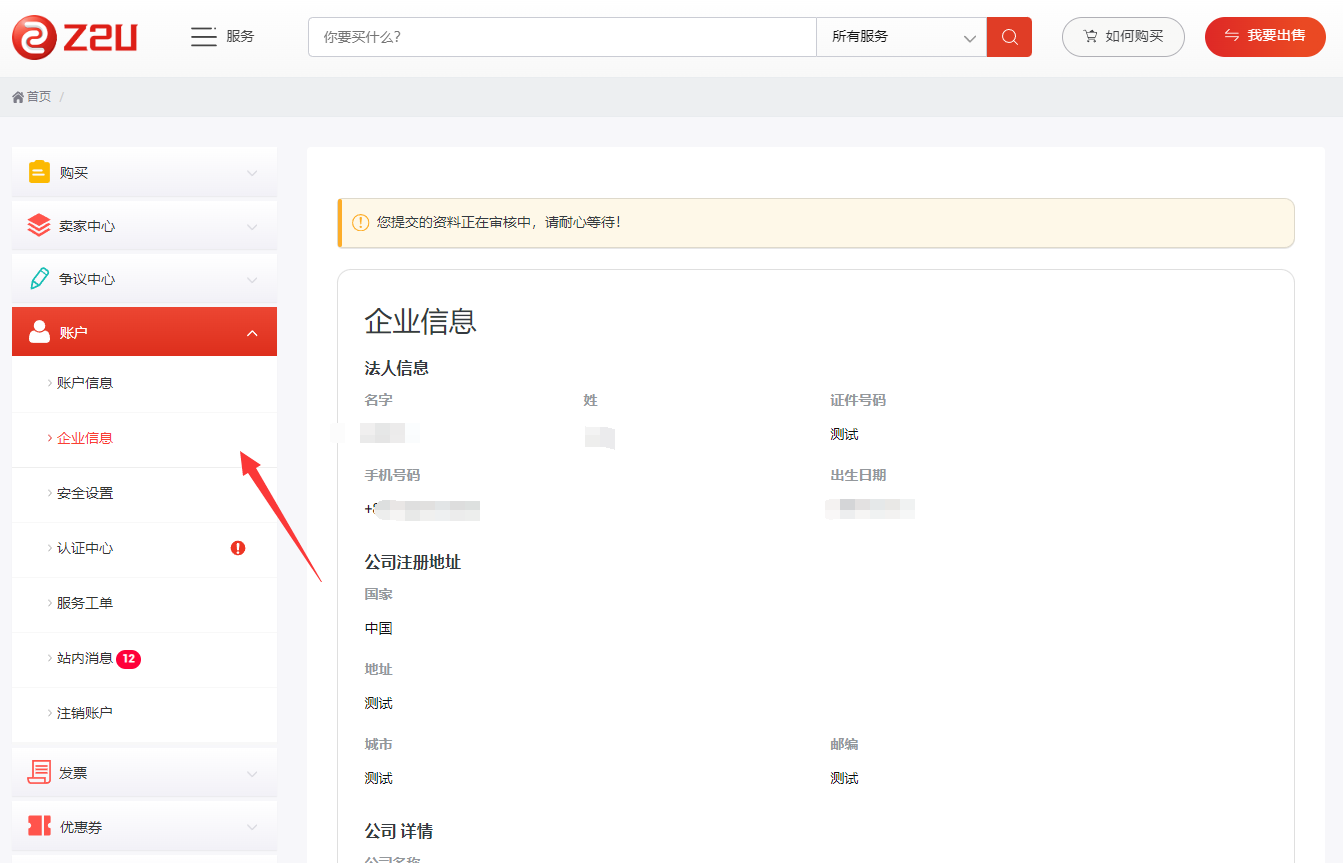
Task: Click the home icon in breadcrumb
Action: click(18, 97)
